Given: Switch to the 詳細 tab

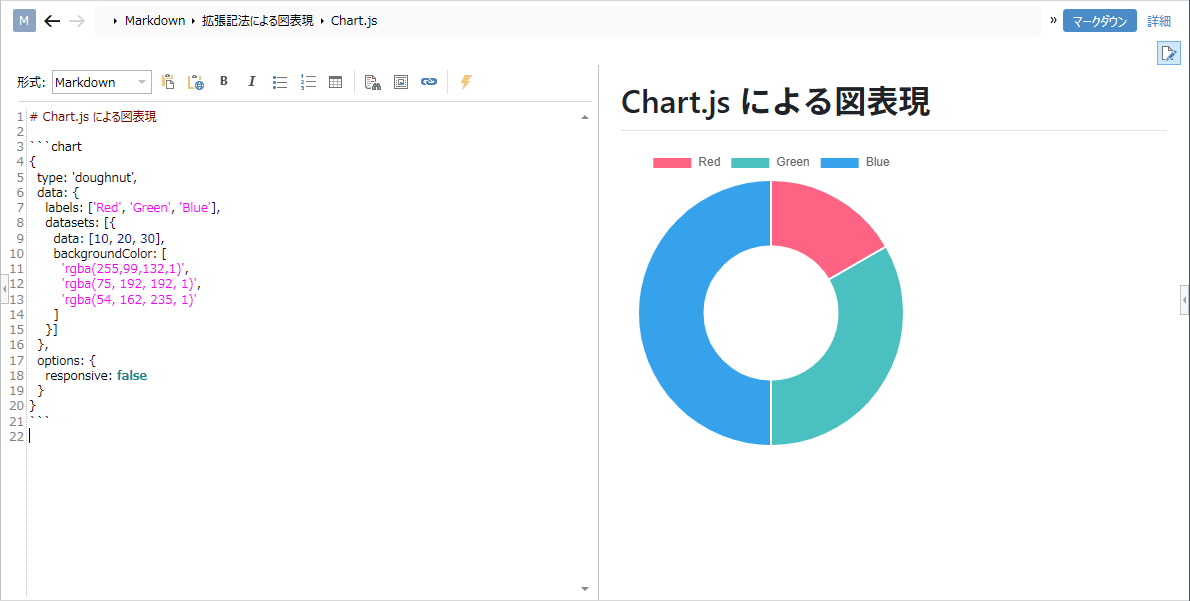Looking at the screenshot, I should coord(1159,21).
